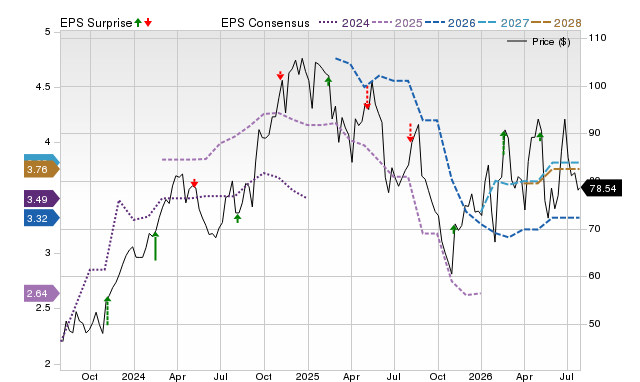
Task: Select the EPS Consensus legend label
Action: click(x=265, y=23)
